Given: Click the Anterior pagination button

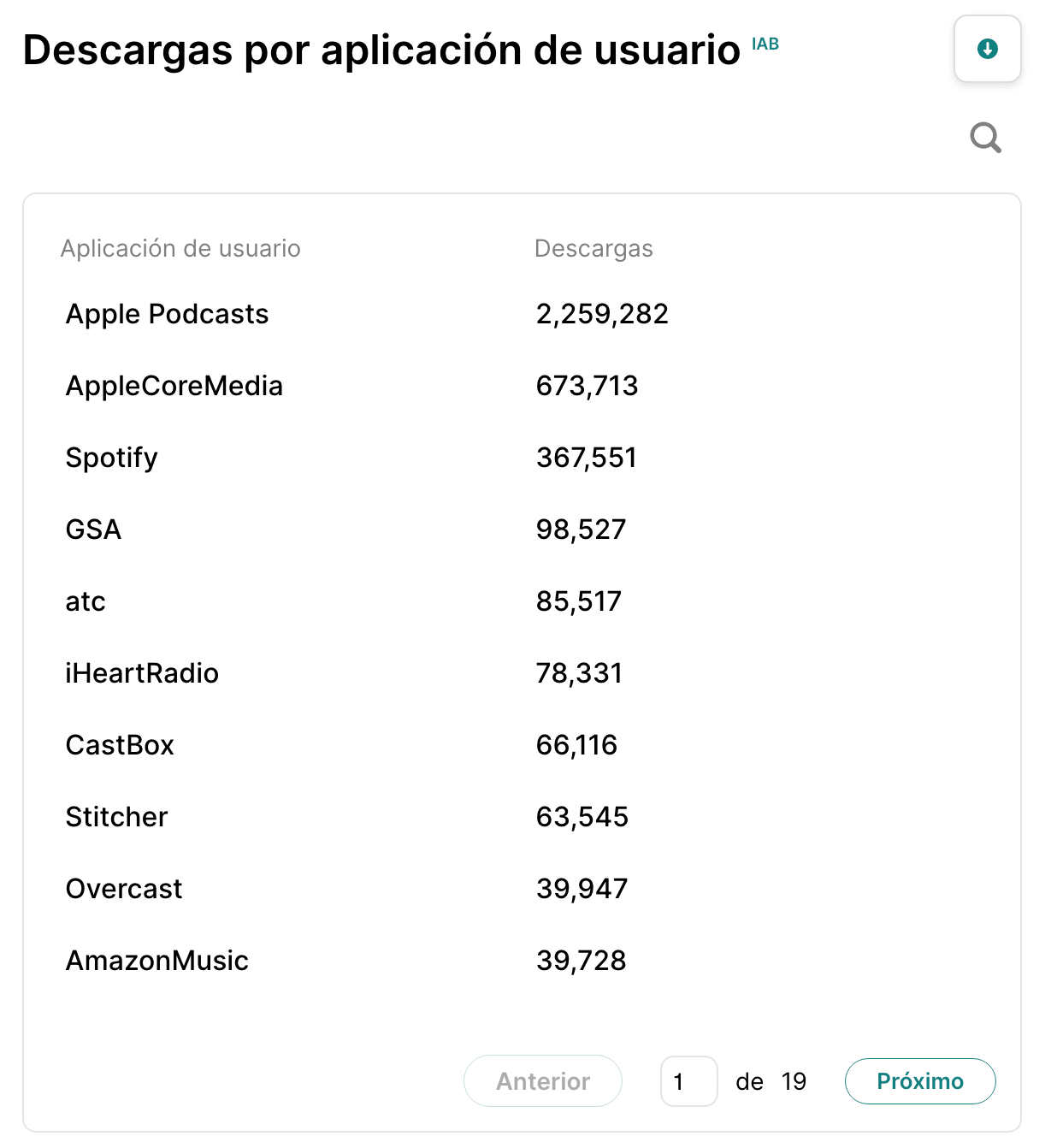Looking at the screenshot, I should pyautogui.click(x=543, y=1081).
